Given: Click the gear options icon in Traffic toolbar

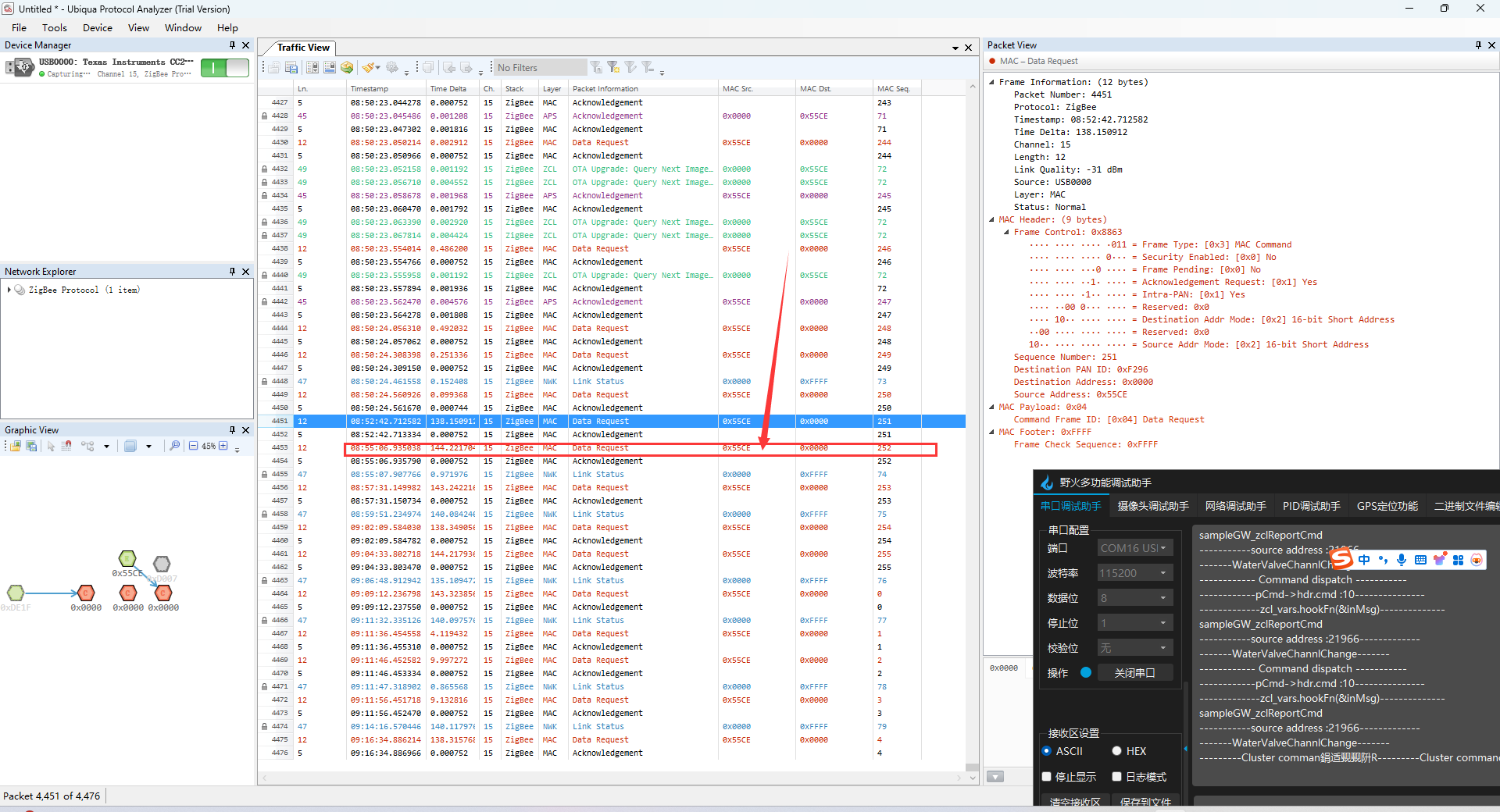Looking at the screenshot, I should click(392, 68).
